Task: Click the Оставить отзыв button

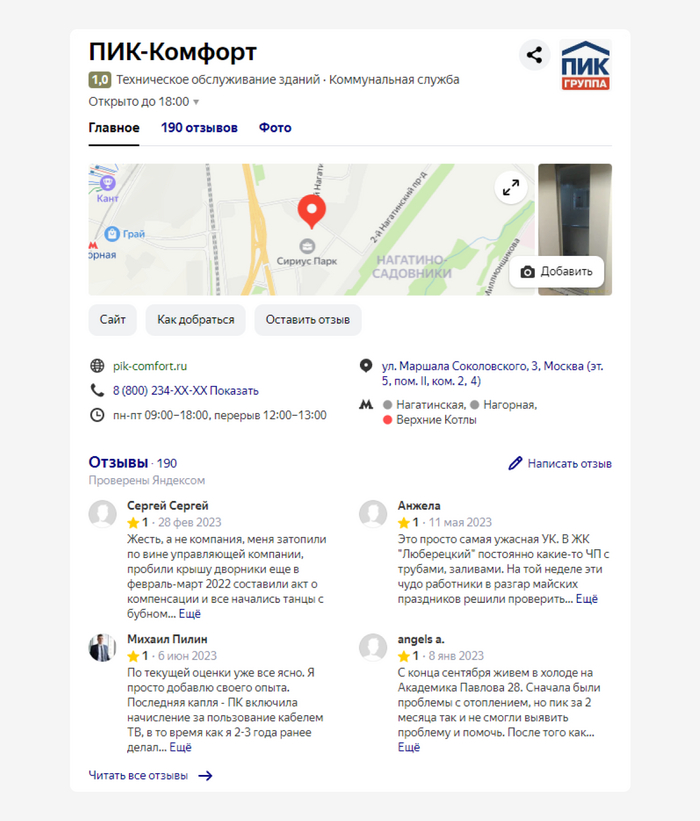Action: tap(308, 320)
